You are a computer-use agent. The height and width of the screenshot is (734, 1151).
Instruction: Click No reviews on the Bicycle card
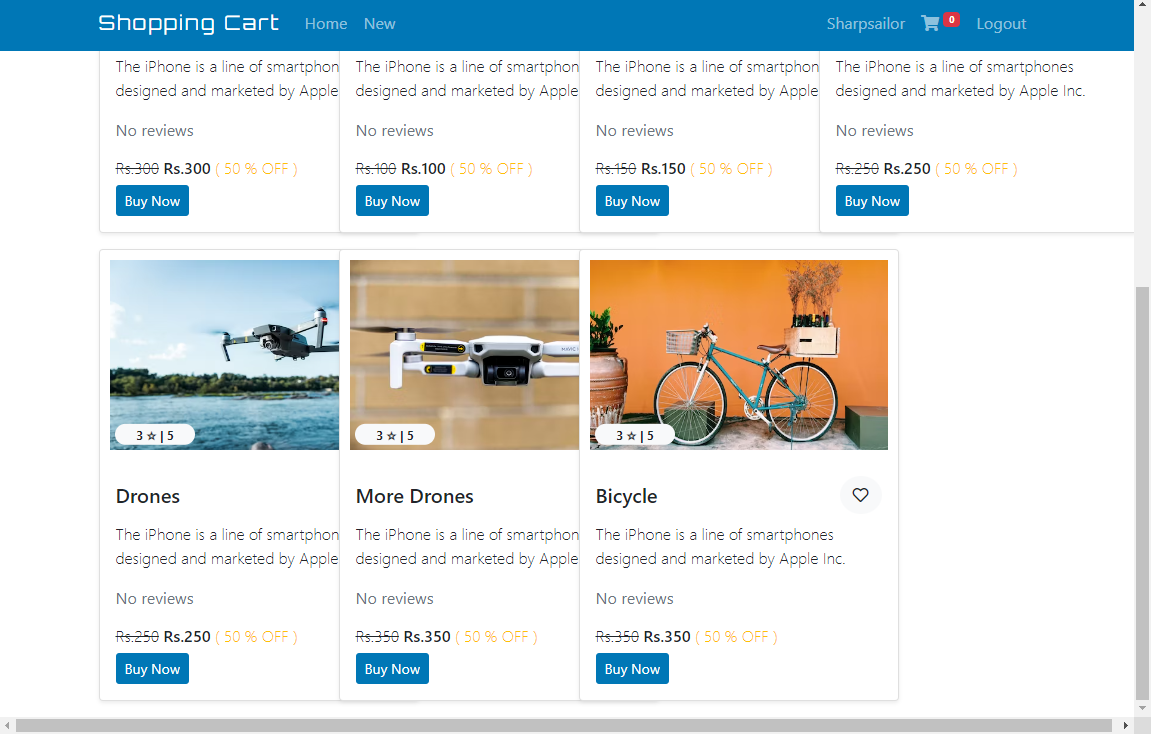tap(634, 598)
